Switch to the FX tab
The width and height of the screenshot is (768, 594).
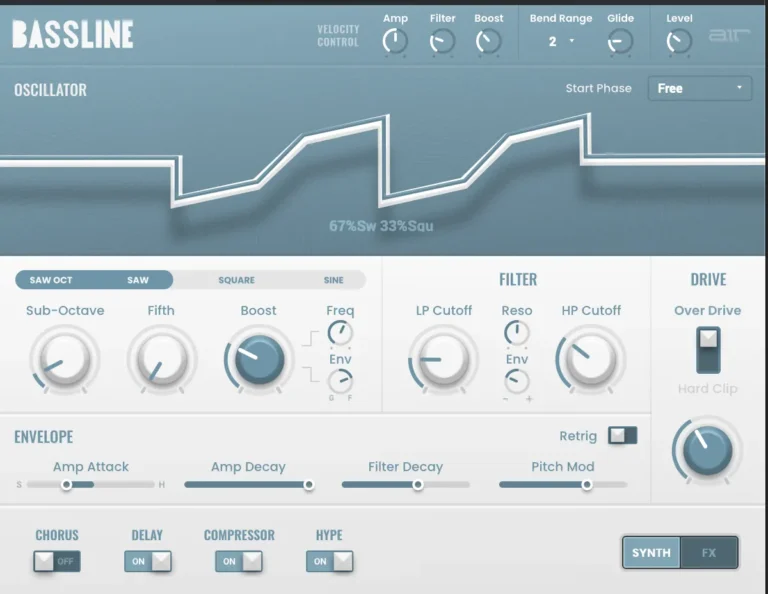[x=708, y=552]
